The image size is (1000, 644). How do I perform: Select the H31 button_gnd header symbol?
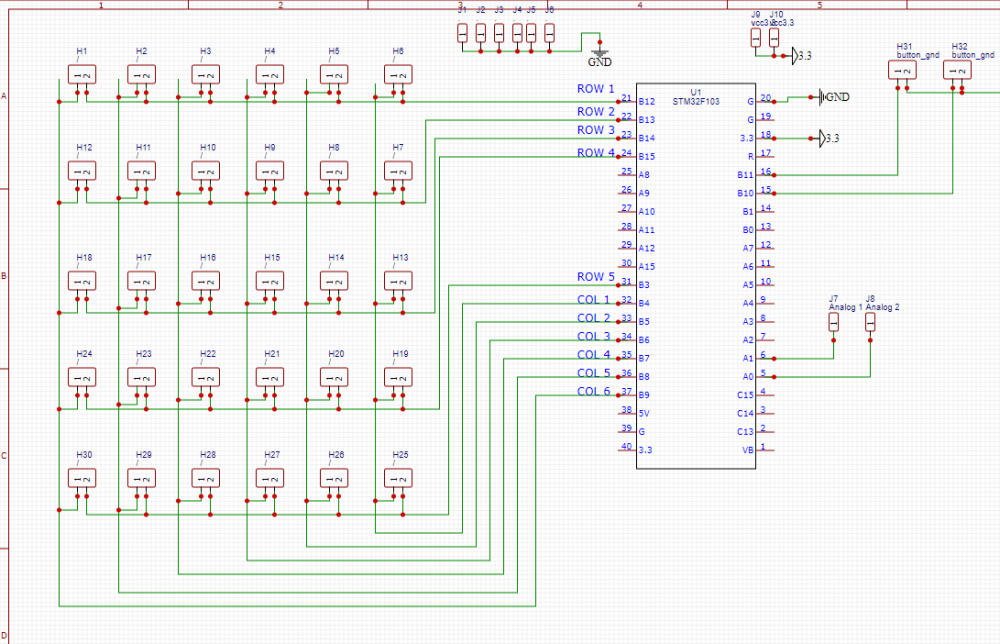coord(902,70)
